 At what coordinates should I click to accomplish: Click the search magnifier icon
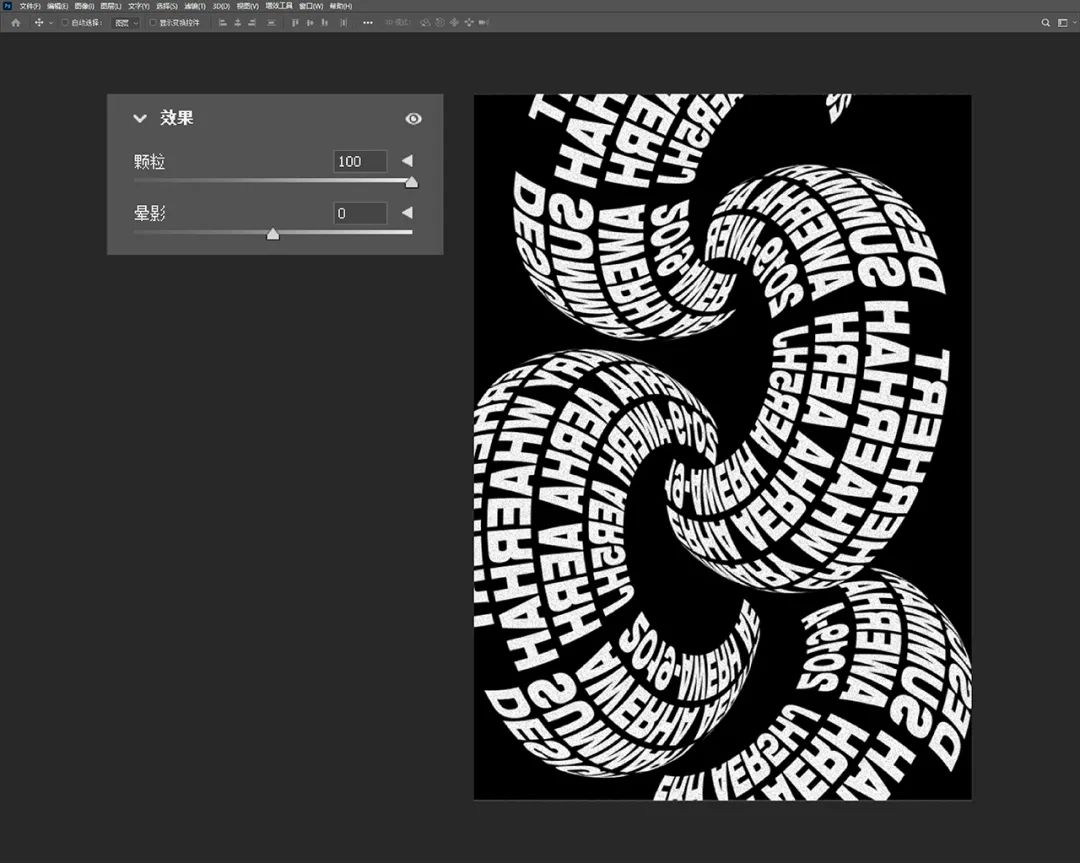[x=1046, y=22]
